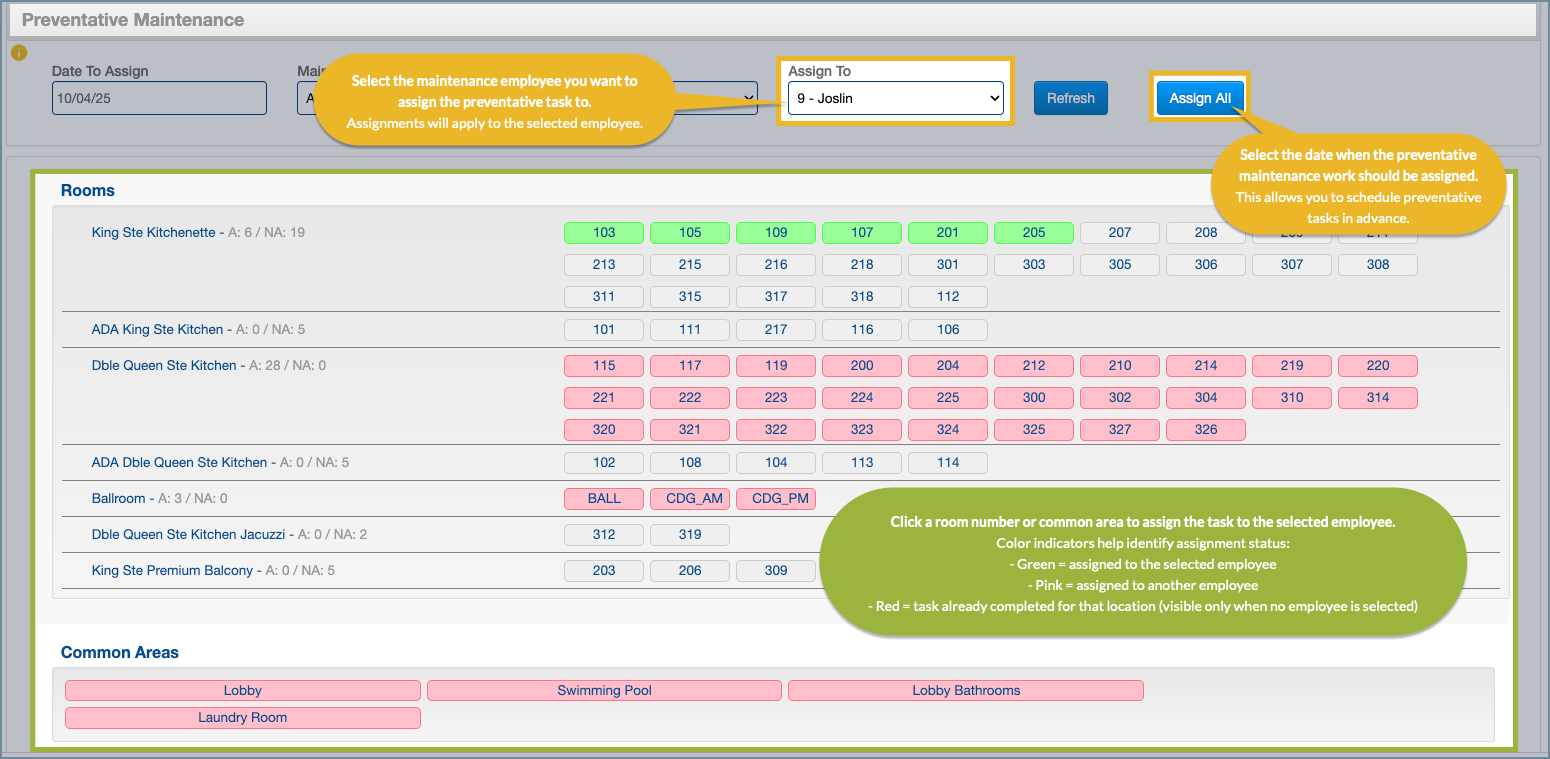The width and height of the screenshot is (1550, 759).
Task: Select the BALL ballroom tile
Action: point(604,499)
